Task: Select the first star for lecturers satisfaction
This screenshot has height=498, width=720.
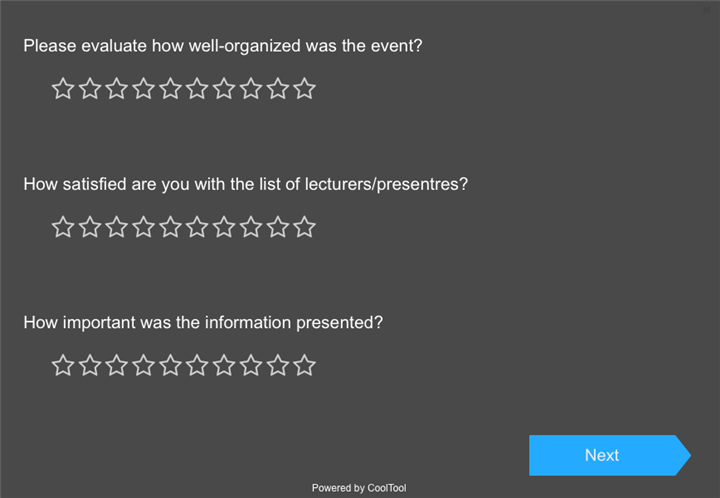Action: point(63,227)
